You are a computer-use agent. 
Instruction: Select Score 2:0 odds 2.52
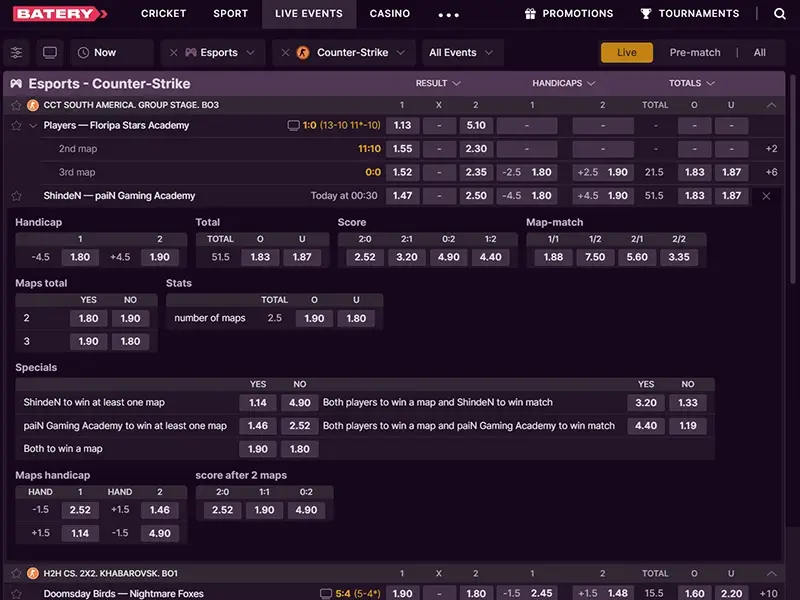coord(365,257)
